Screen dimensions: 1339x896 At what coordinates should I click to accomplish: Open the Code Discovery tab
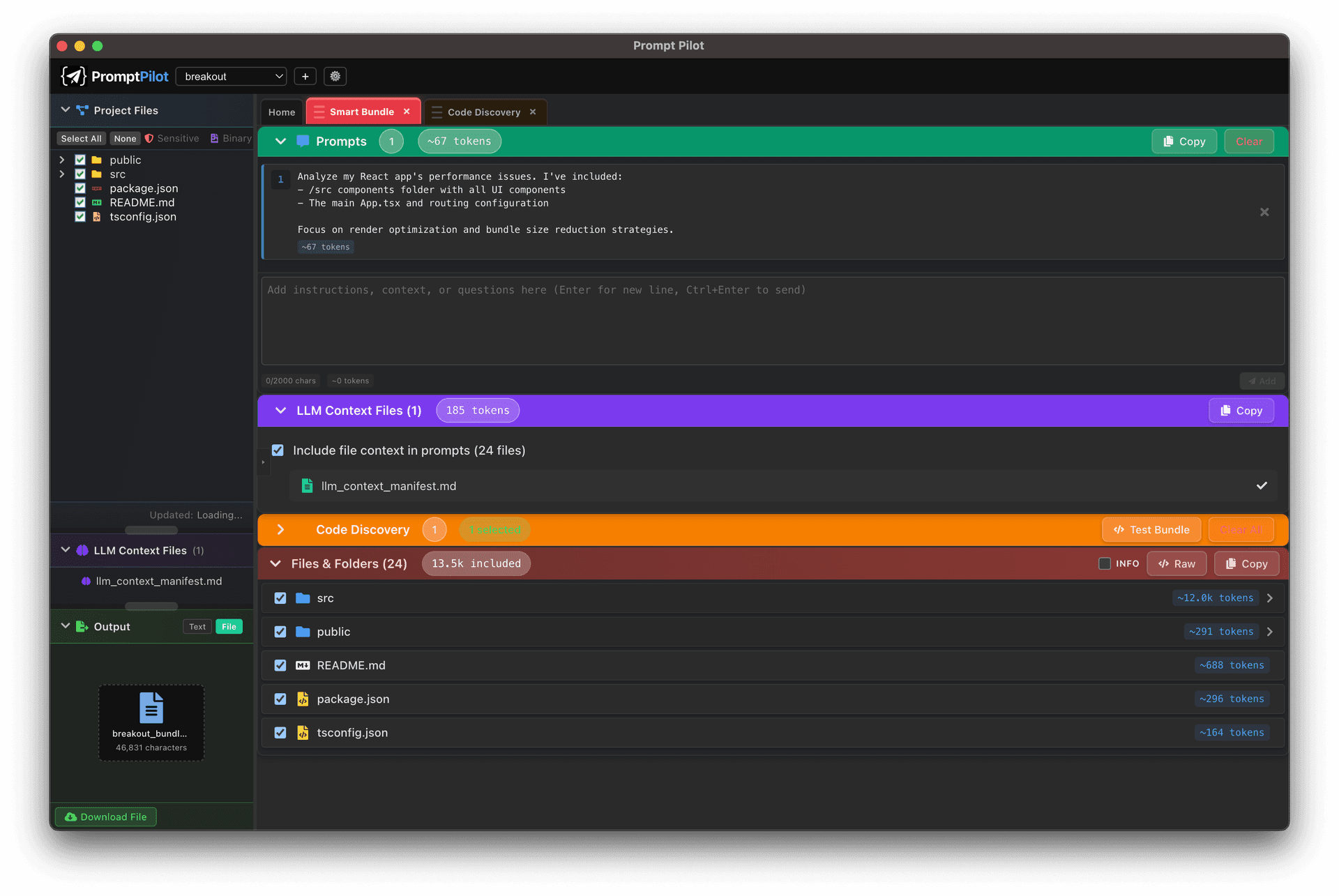[483, 112]
